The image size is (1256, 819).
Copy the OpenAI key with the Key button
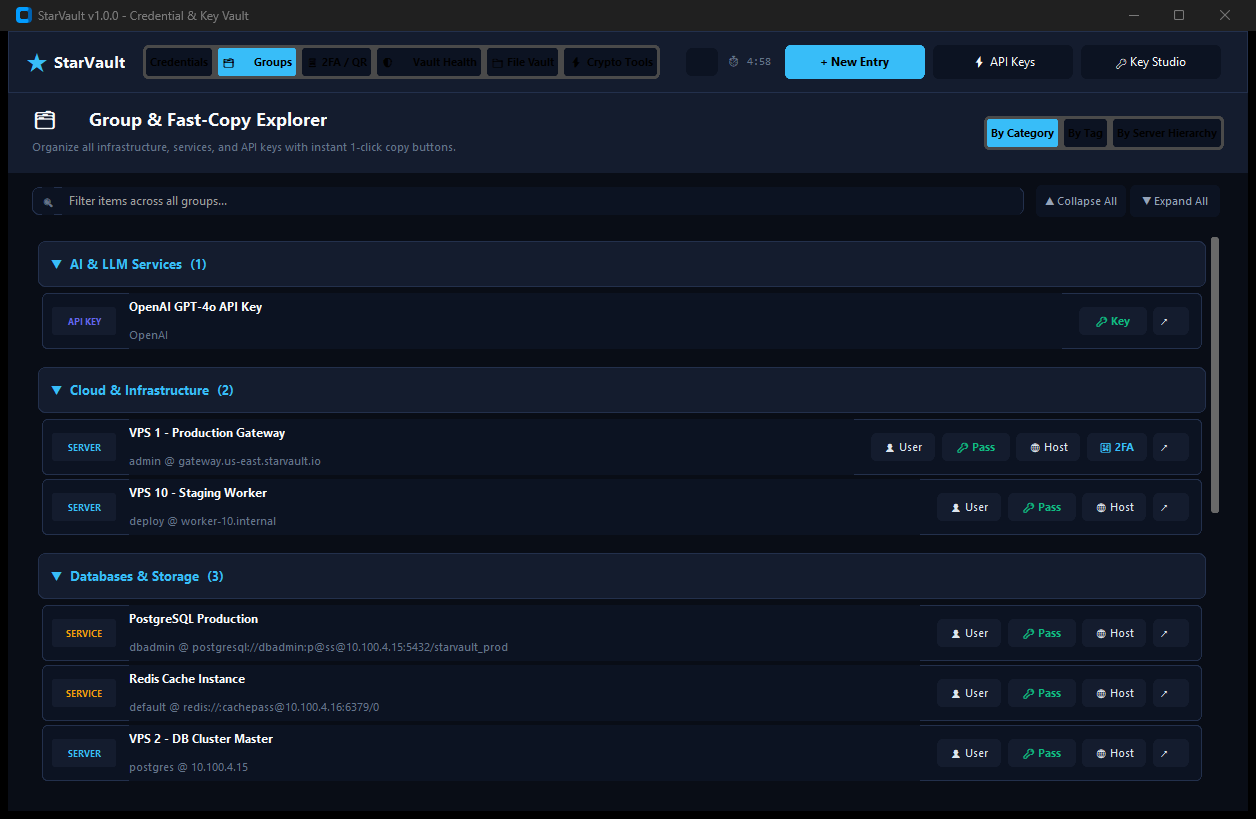(x=1112, y=321)
